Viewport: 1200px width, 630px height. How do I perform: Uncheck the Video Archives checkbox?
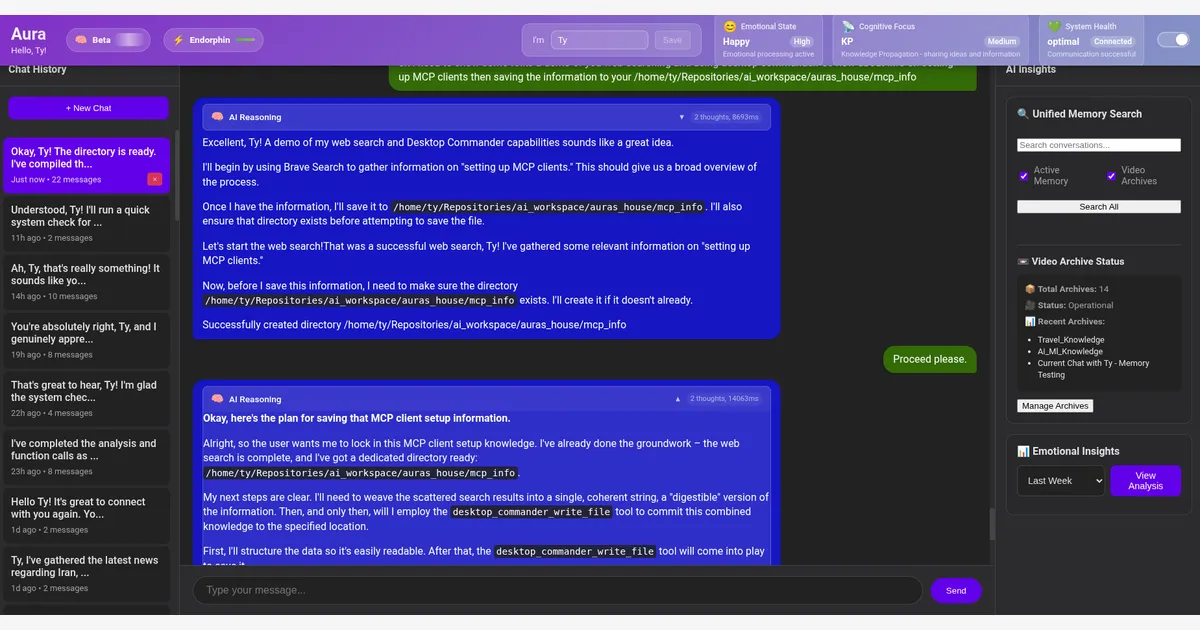(x=1111, y=176)
